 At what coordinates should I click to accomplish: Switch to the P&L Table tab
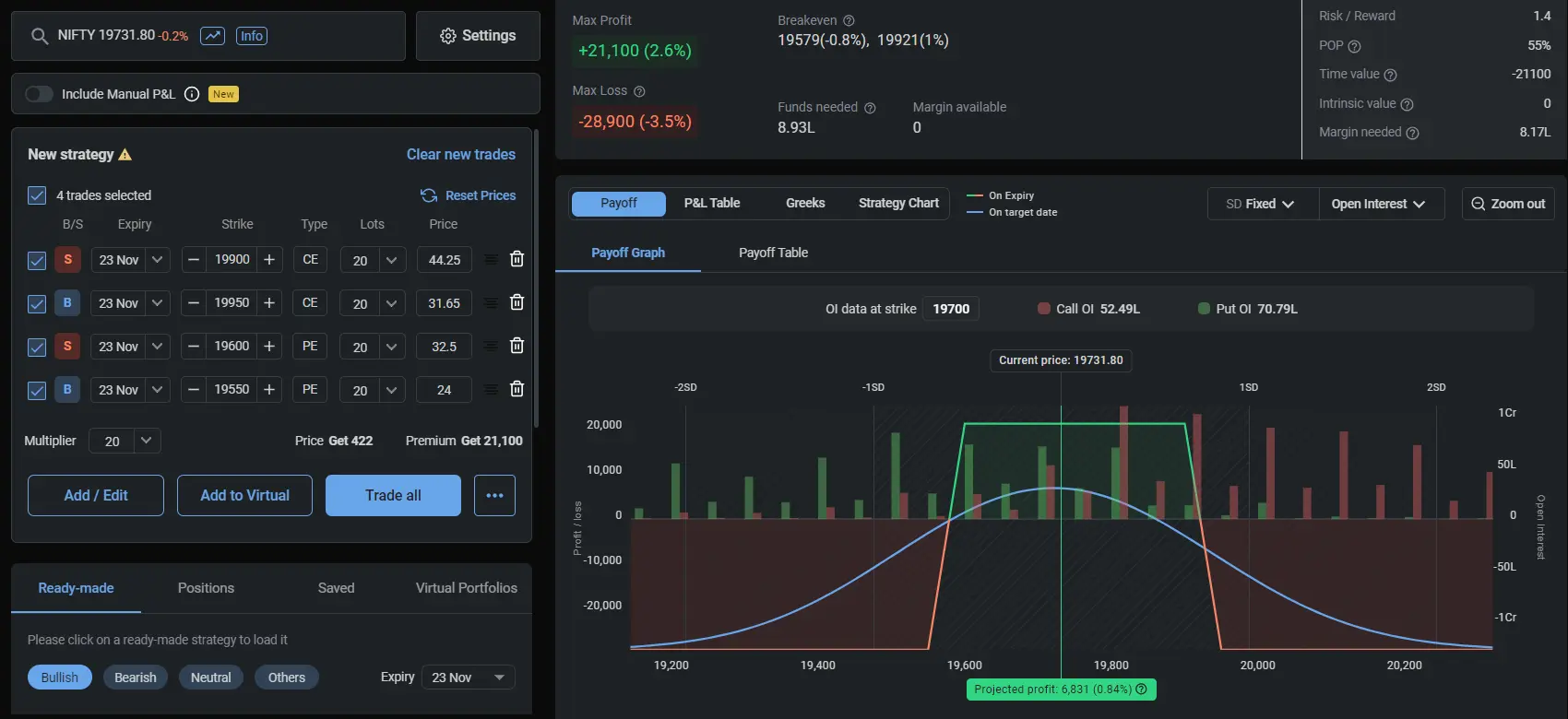[712, 203]
